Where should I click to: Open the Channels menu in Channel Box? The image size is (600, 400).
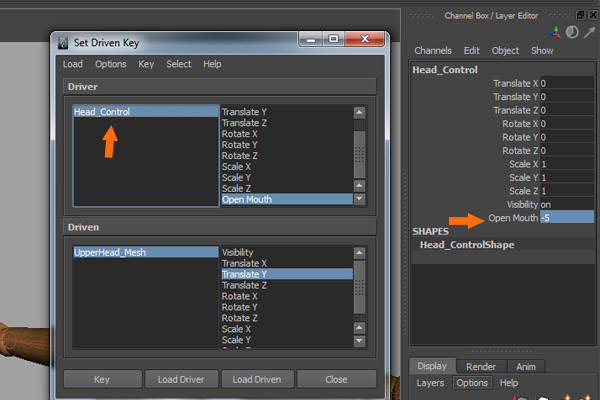(x=433, y=51)
